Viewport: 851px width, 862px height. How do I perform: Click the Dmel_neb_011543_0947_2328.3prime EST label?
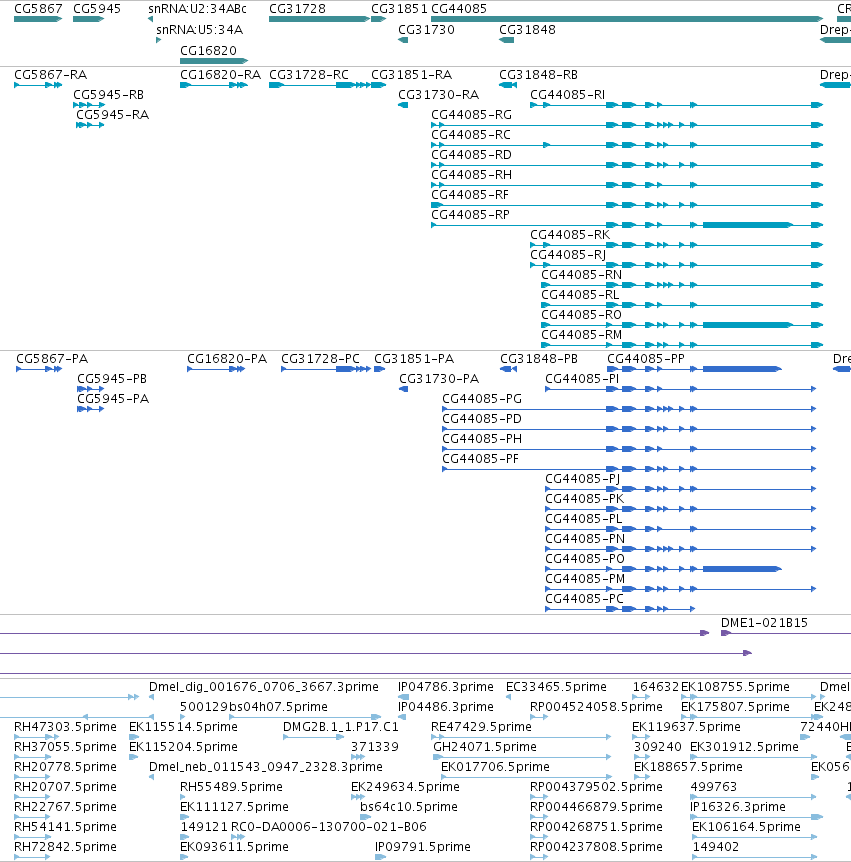click(266, 767)
